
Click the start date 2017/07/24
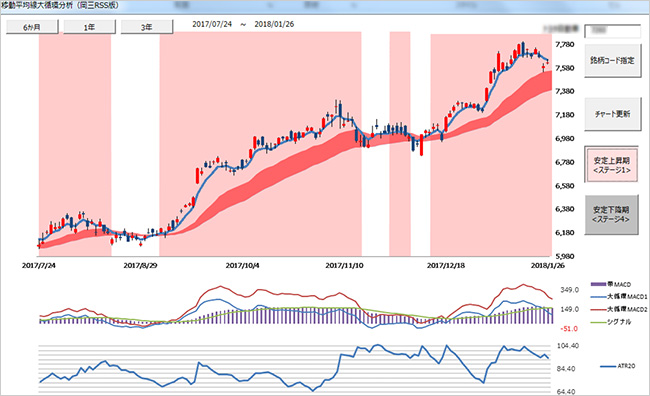pos(212,24)
